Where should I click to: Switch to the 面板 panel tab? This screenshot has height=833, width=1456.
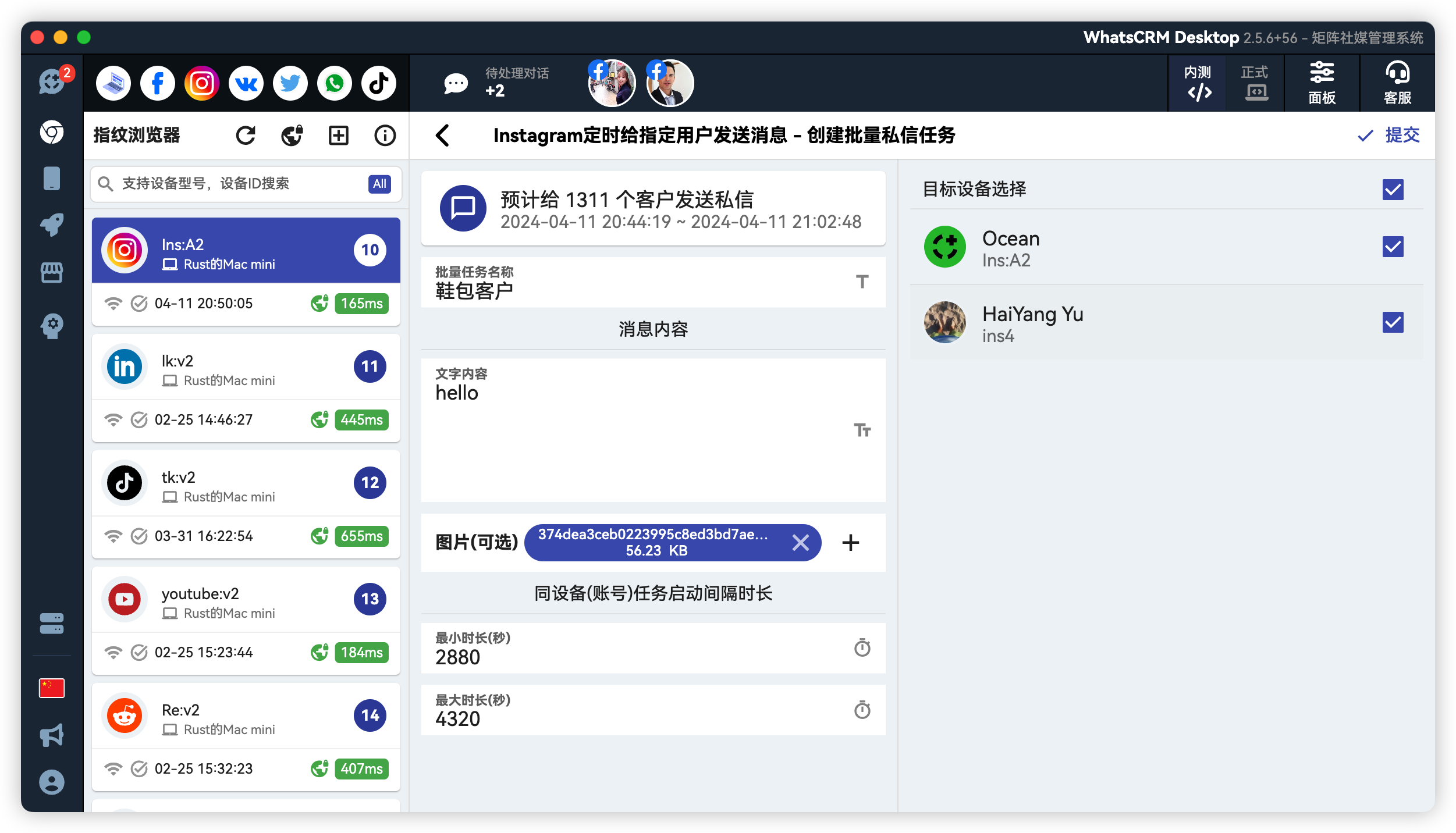[x=1321, y=83]
